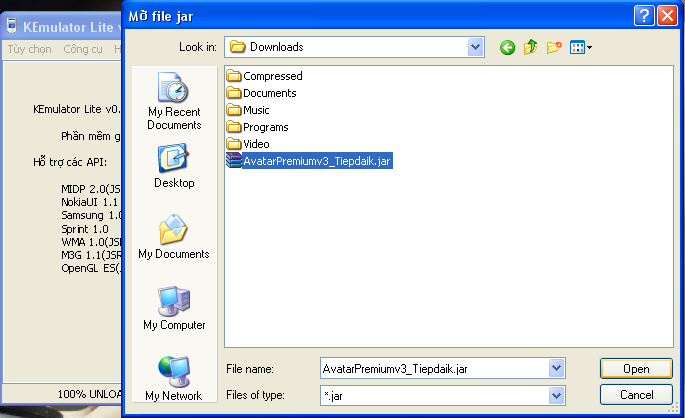Open Công cụ menu in KEmulator
Screen dimensions: 685x418
83,49
